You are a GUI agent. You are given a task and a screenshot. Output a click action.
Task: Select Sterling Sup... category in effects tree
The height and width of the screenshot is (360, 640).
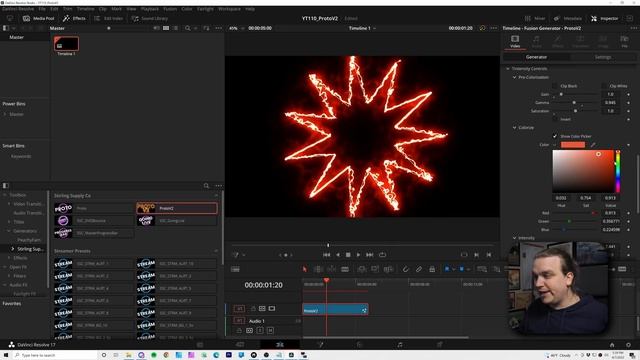(x=31, y=249)
